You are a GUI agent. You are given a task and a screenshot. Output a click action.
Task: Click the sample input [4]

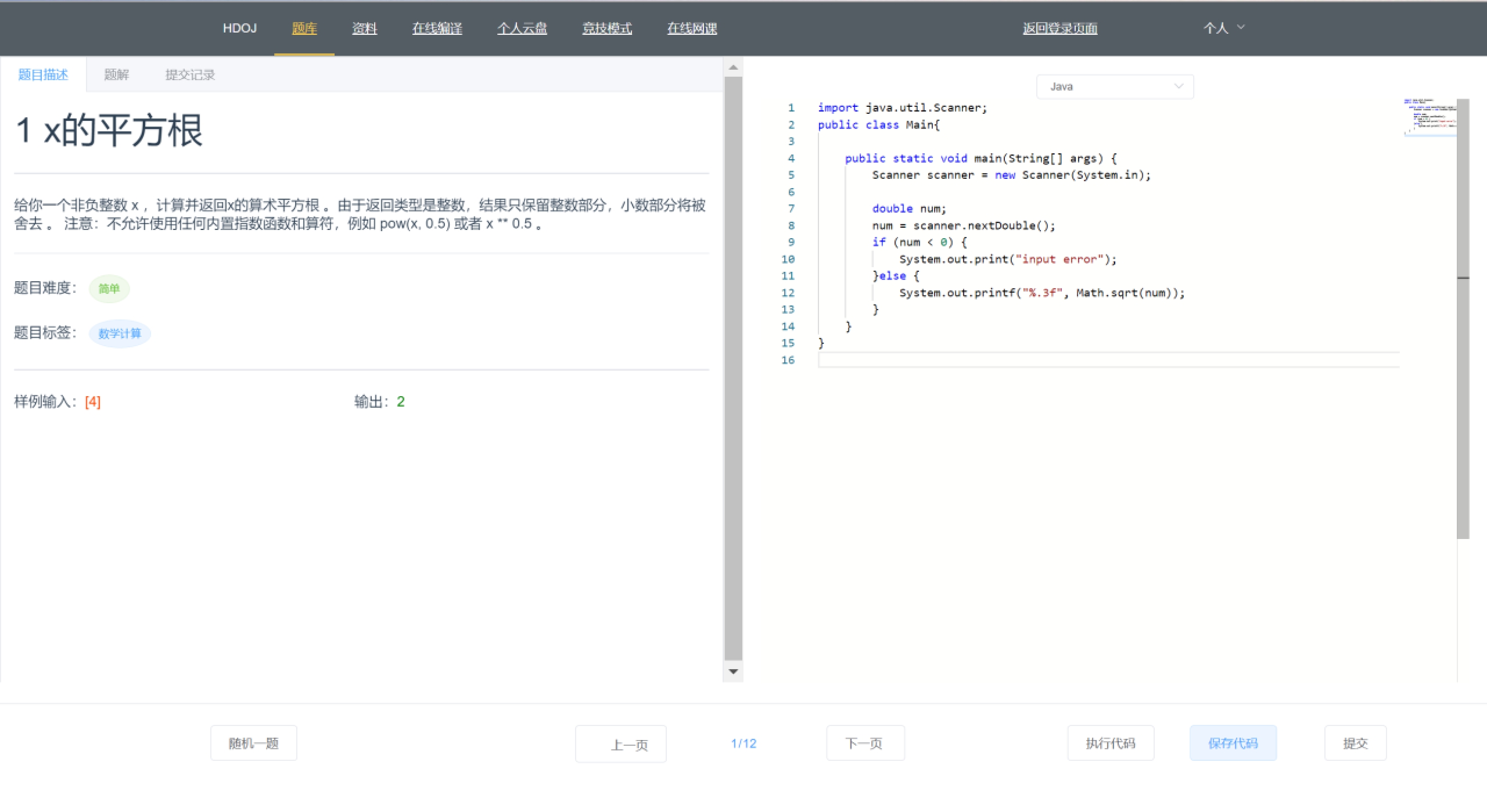pos(92,401)
